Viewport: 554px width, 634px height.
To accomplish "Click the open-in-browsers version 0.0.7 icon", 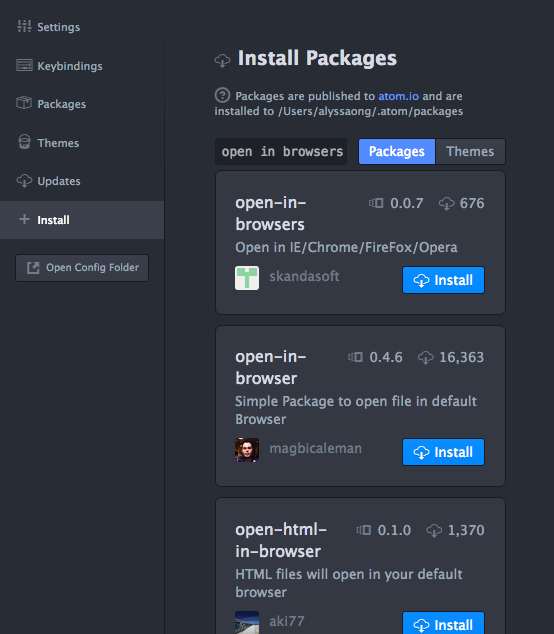I will coord(376,203).
